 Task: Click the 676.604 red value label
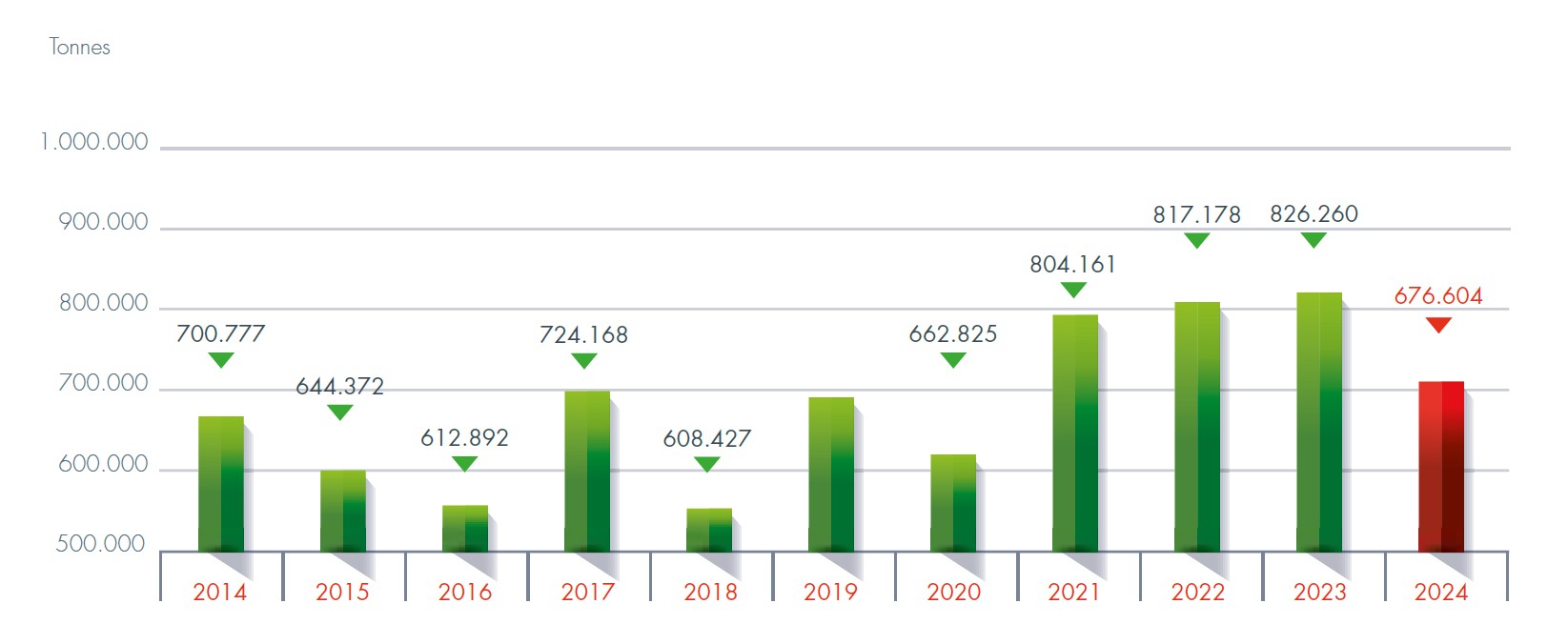[x=1438, y=296]
